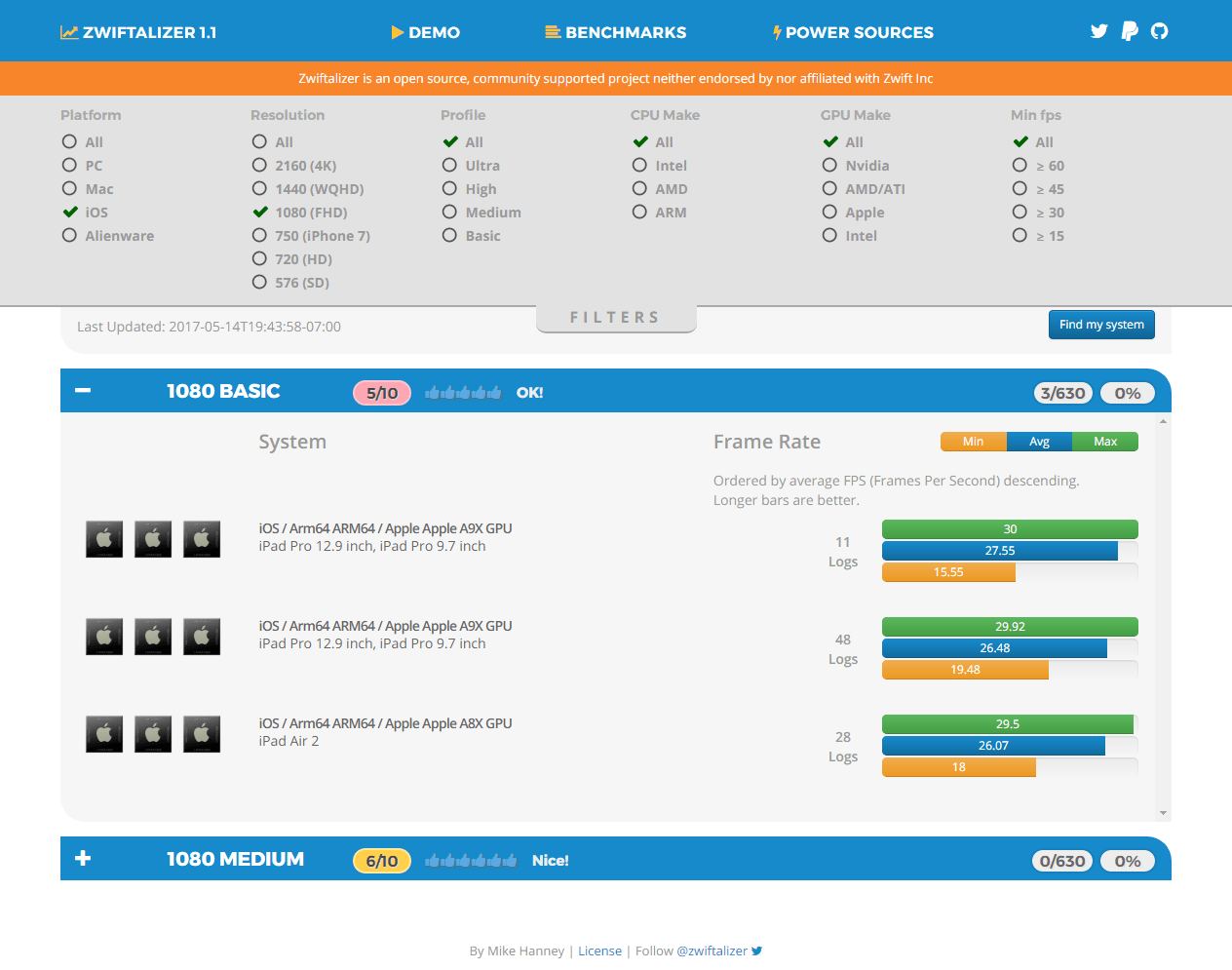Screen dimensions: 1232x970
Task: Open the License link
Action: click(x=599, y=951)
